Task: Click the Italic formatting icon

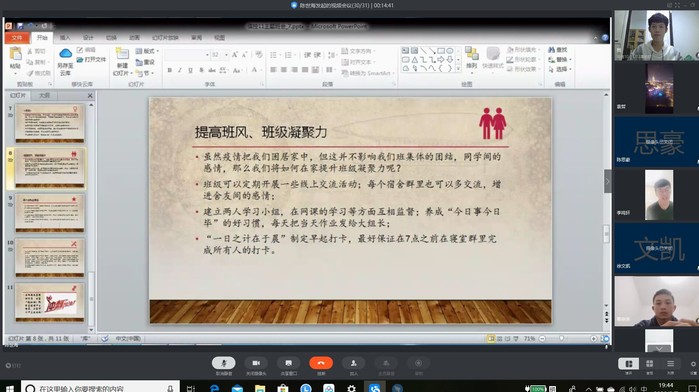Action: pyautogui.click(x=180, y=70)
